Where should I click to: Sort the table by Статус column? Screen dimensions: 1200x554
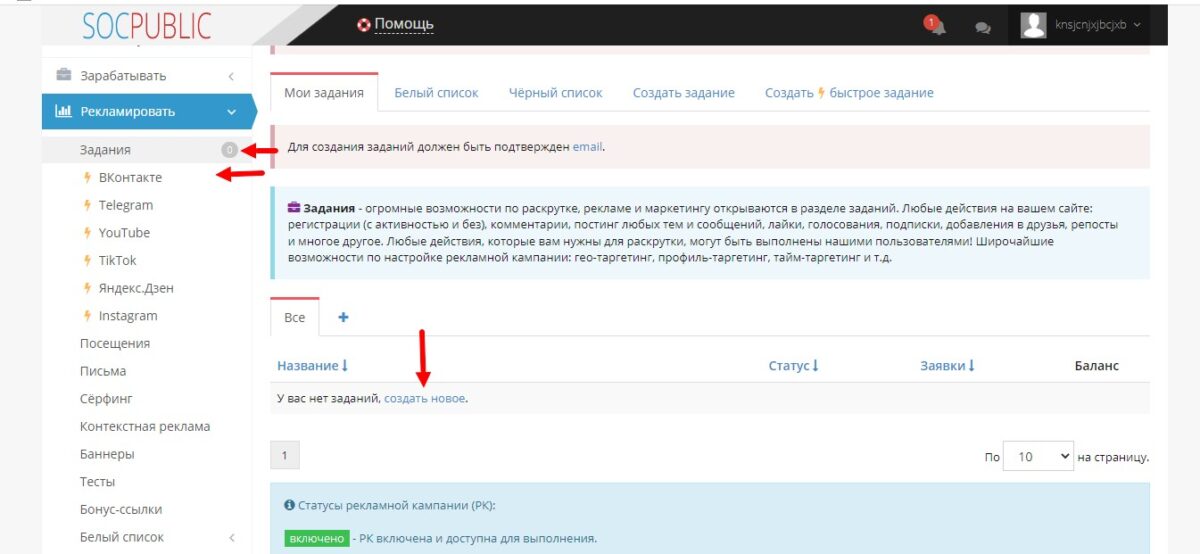[x=794, y=366]
